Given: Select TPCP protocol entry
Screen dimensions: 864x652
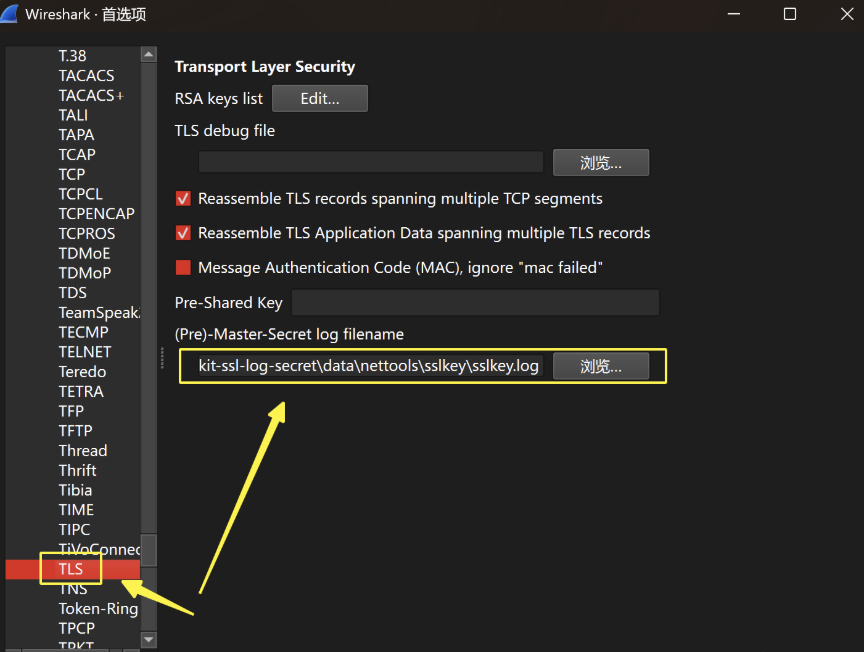Looking at the screenshot, I should (77, 628).
